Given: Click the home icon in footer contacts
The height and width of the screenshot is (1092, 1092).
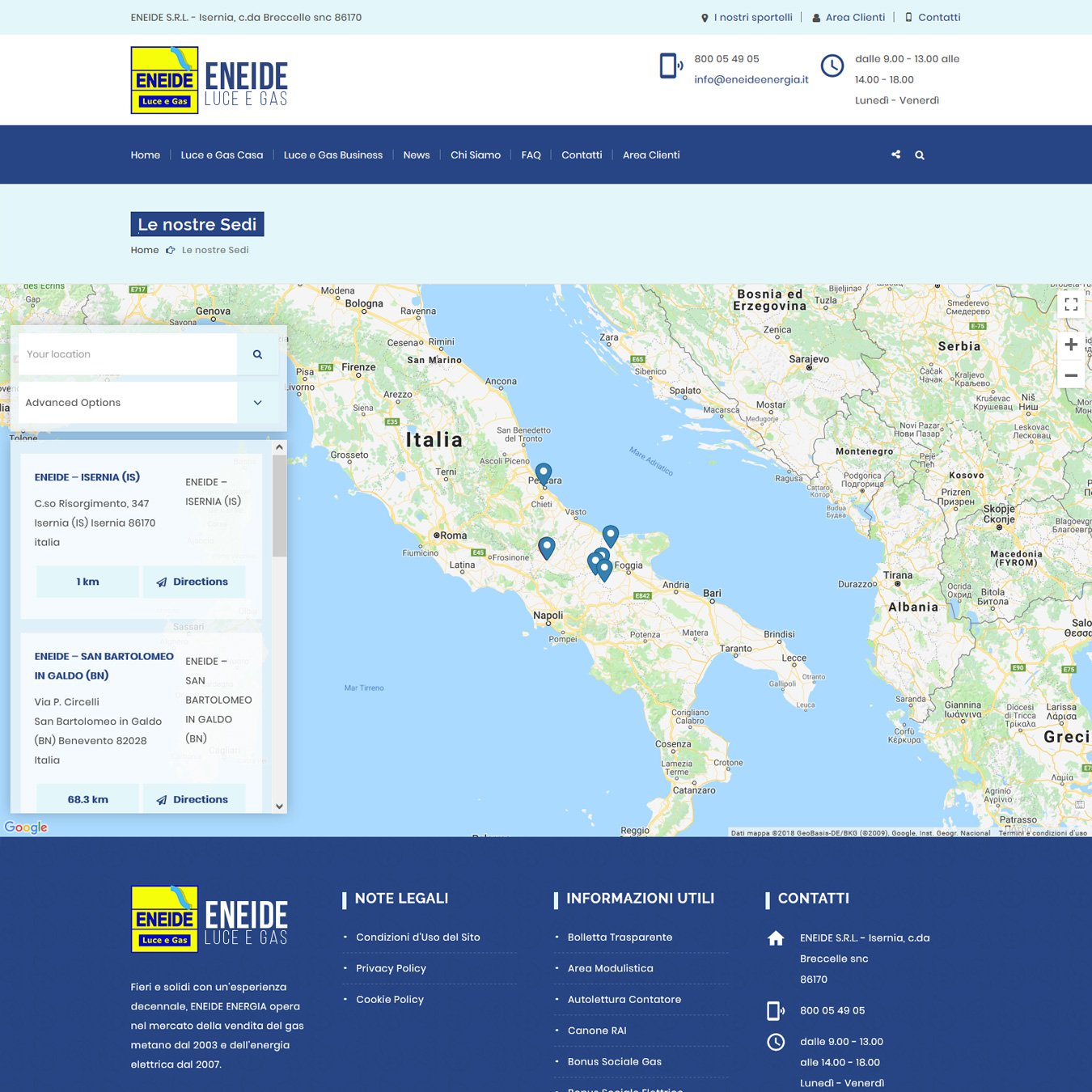Looking at the screenshot, I should [776, 938].
